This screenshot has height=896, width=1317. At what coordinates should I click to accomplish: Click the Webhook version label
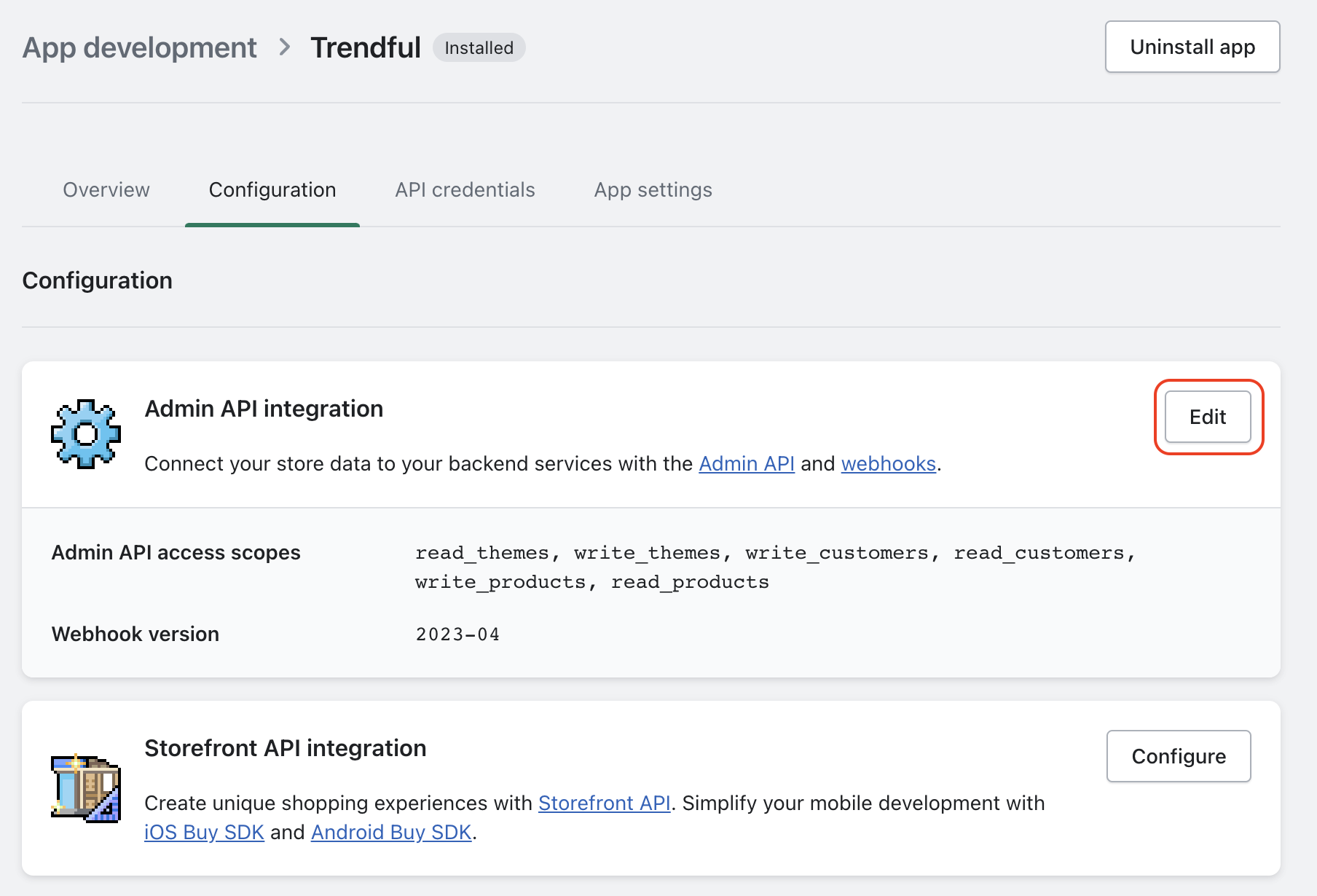(x=135, y=634)
